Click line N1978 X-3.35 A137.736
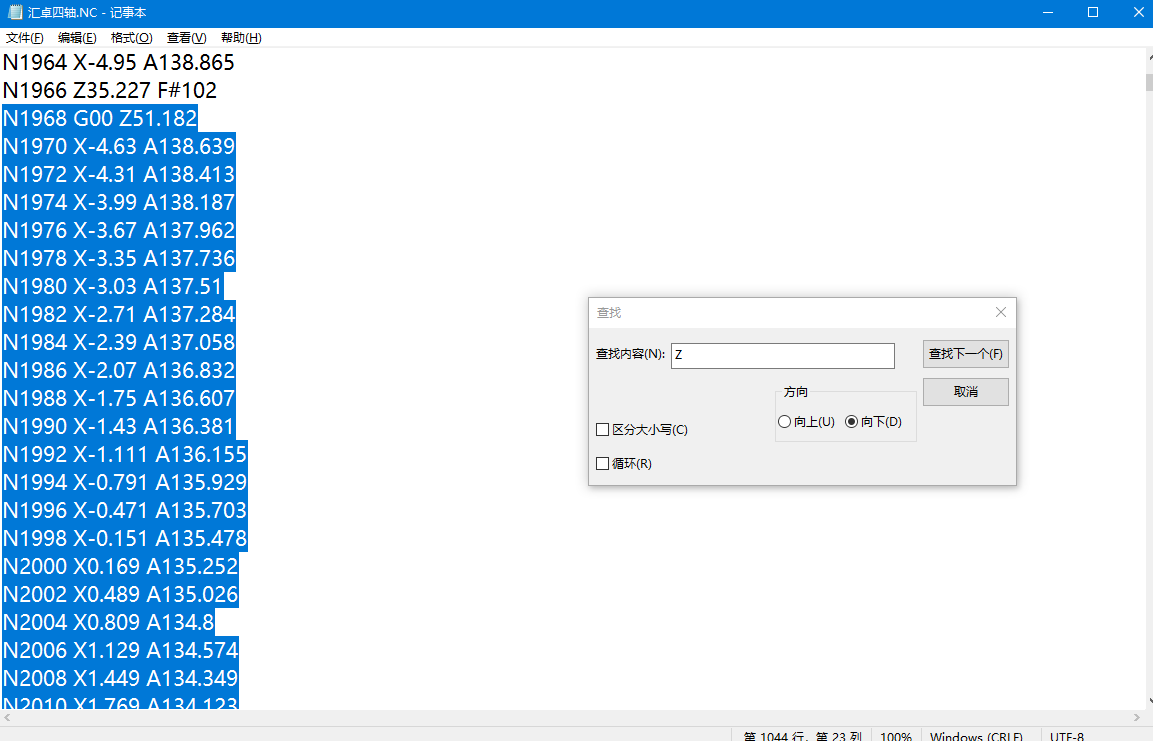Viewport: 1153px width, 741px height. click(x=118, y=258)
